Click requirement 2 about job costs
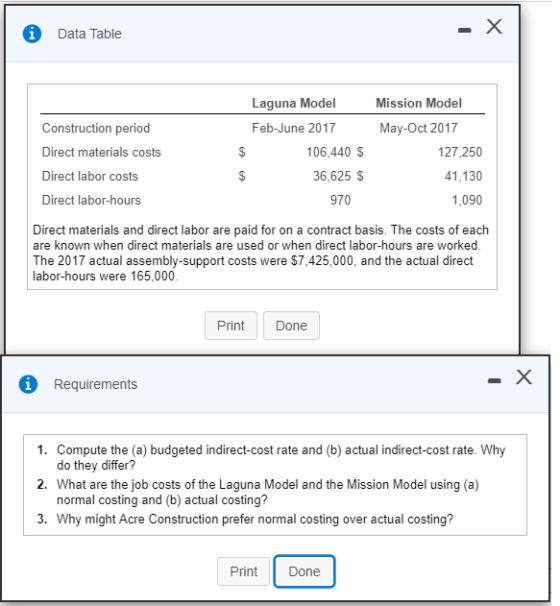The image size is (560, 606). (x=258, y=492)
